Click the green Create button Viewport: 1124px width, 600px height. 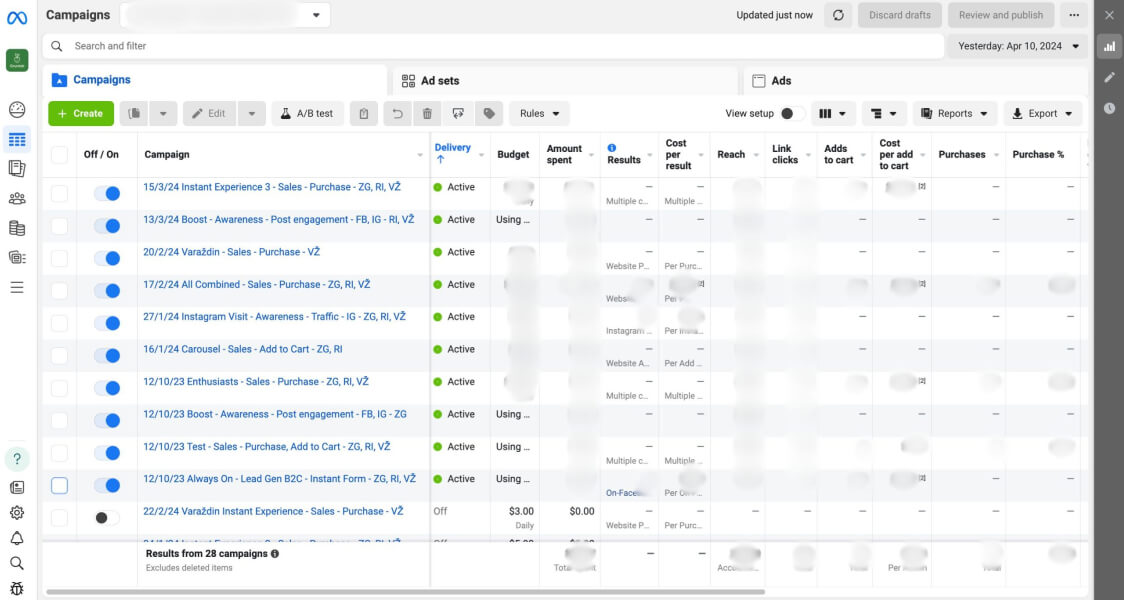(x=81, y=113)
